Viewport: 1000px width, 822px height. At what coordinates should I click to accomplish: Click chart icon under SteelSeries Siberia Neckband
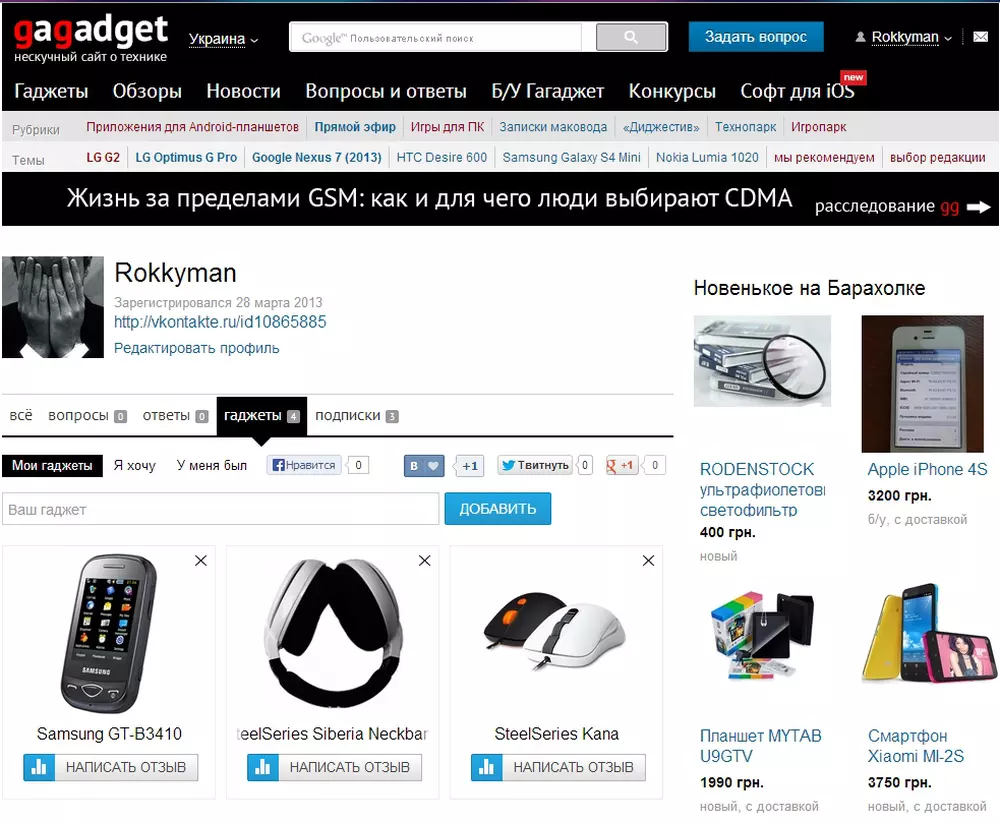click(263, 767)
